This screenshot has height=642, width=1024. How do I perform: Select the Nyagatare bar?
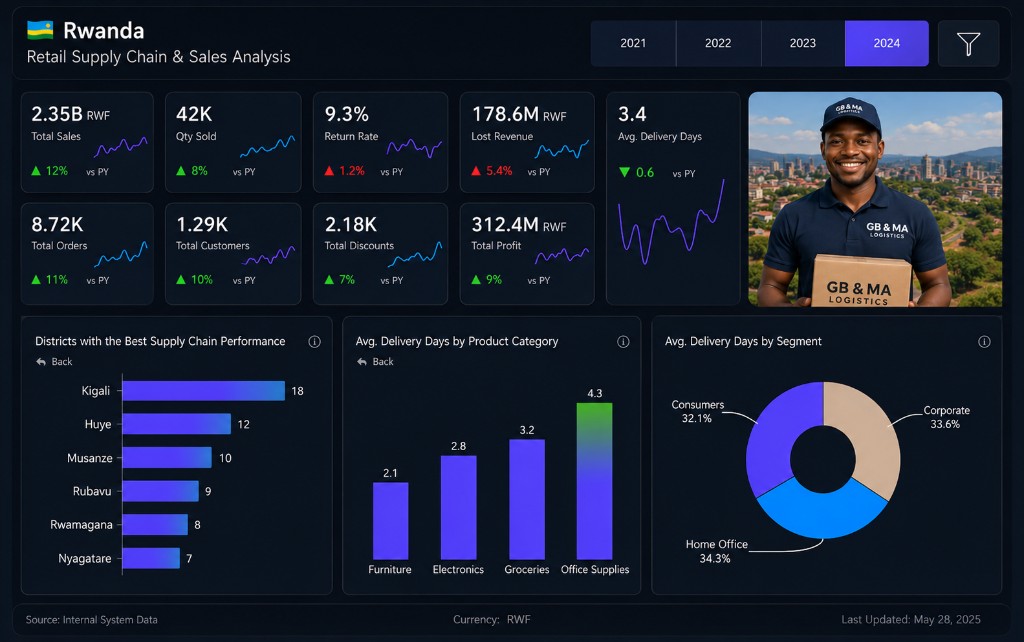click(x=151, y=558)
